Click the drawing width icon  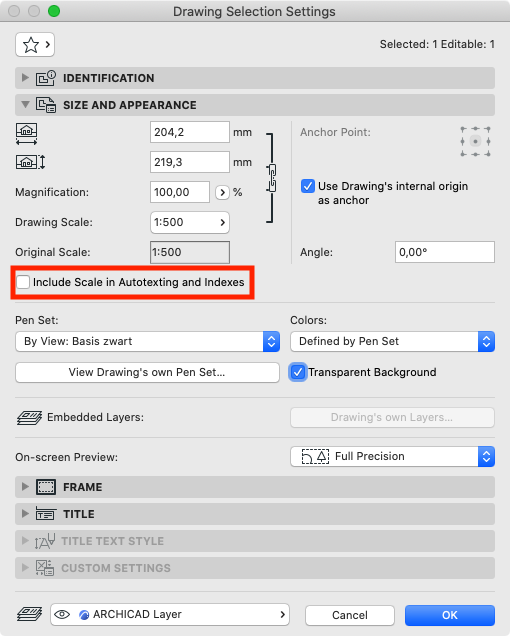(x=27, y=134)
